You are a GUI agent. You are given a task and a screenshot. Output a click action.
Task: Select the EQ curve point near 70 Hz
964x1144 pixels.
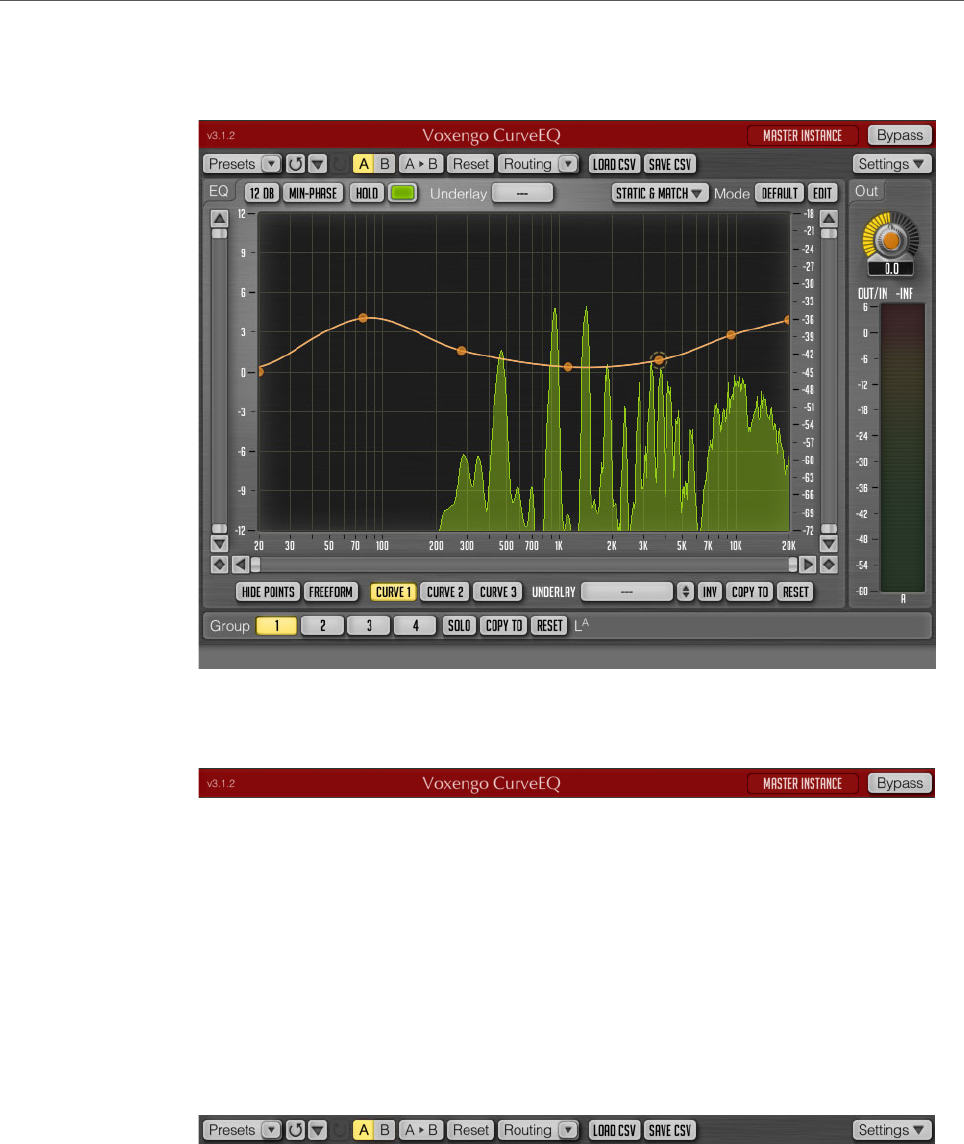(x=363, y=318)
